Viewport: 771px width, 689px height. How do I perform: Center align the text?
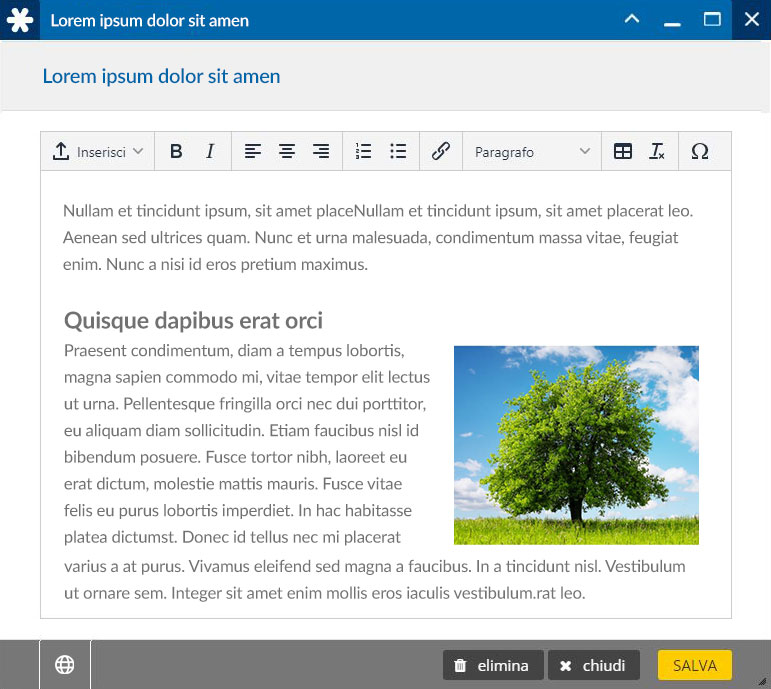click(x=287, y=151)
